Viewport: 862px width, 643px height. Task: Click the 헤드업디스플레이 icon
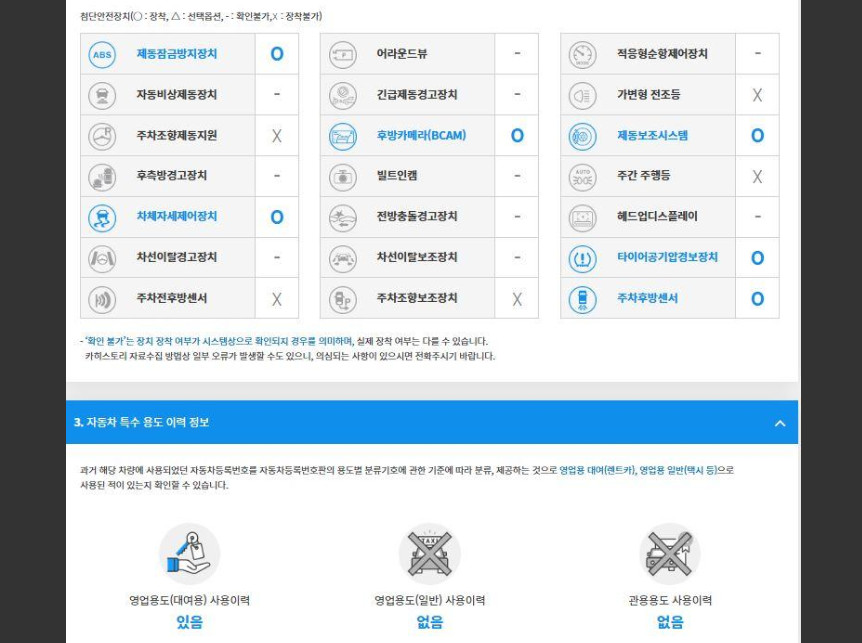[x=583, y=217]
